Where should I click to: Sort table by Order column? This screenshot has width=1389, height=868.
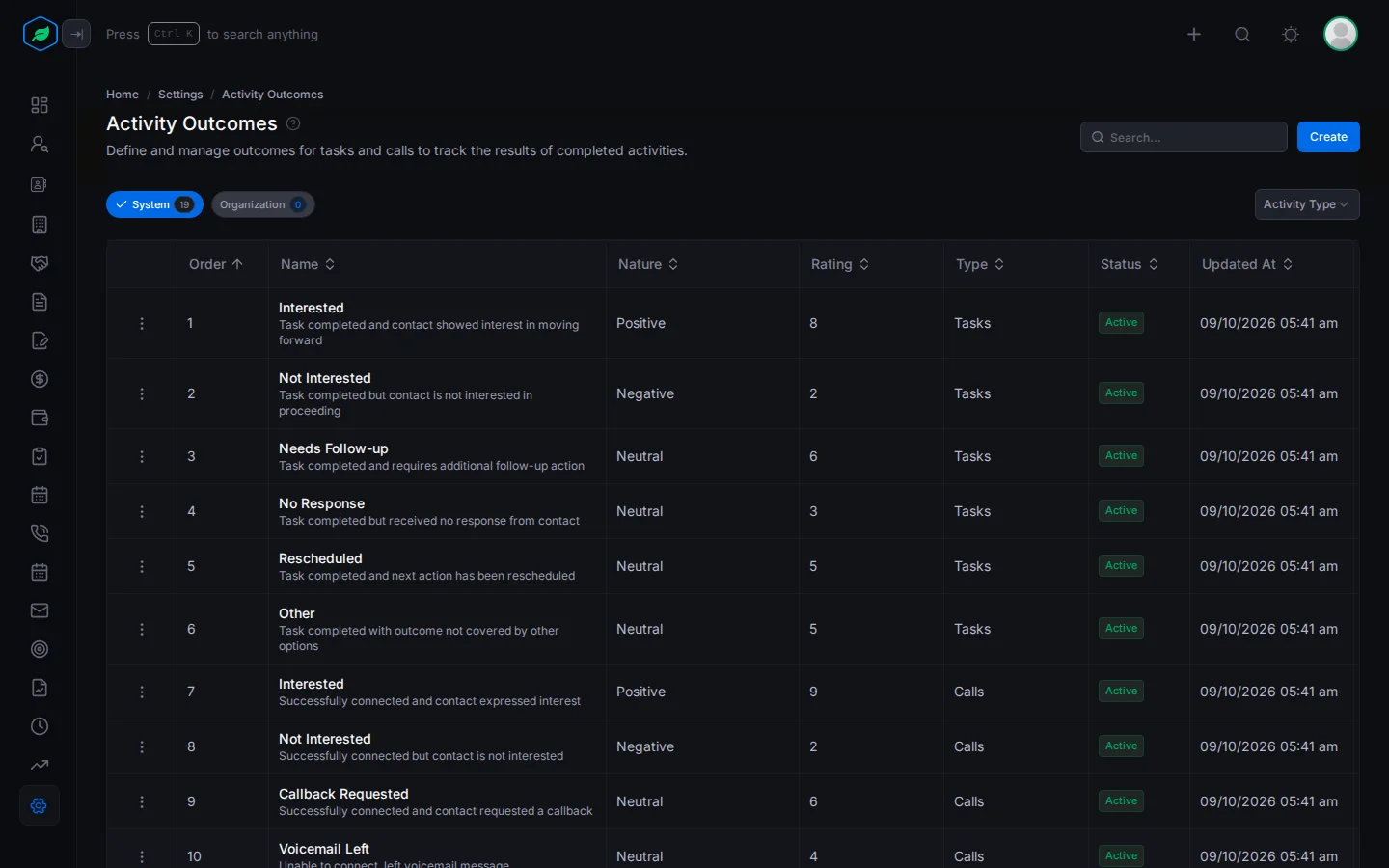pos(216,264)
